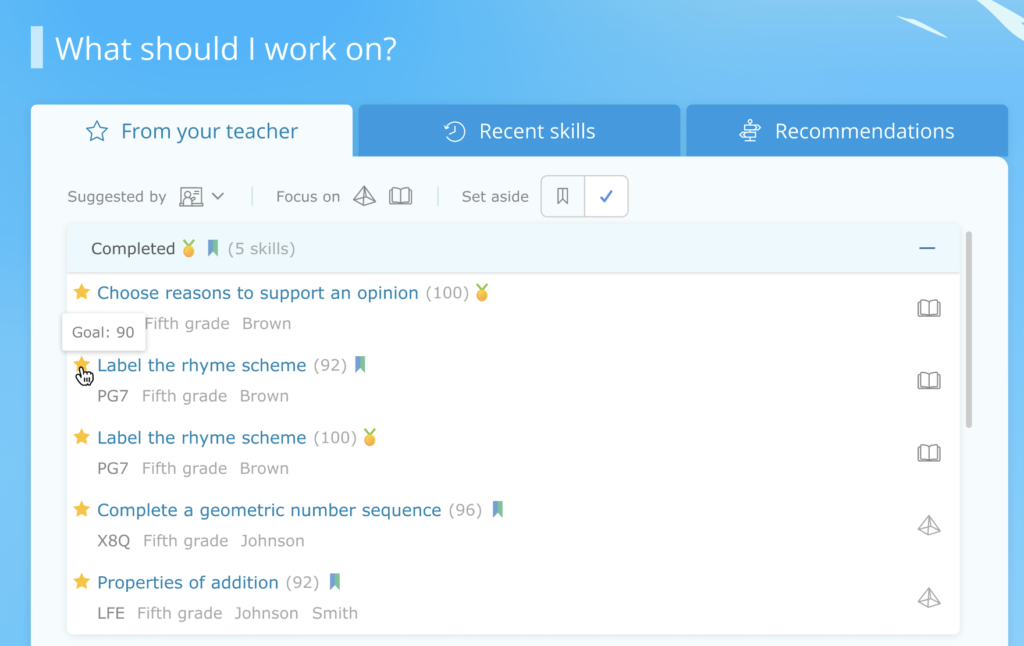The image size is (1024, 646).
Task: Toggle the book filter next to Focus on
Action: pyautogui.click(x=400, y=196)
